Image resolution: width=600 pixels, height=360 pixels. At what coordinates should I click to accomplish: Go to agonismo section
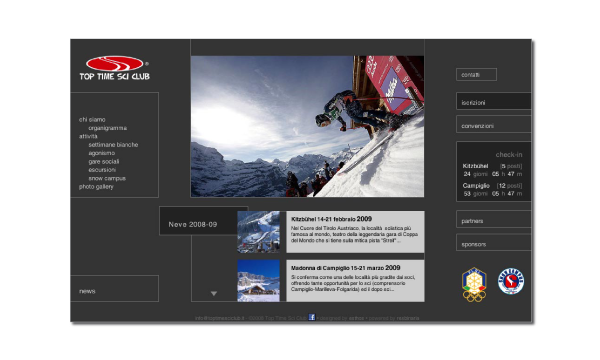[x=101, y=153]
